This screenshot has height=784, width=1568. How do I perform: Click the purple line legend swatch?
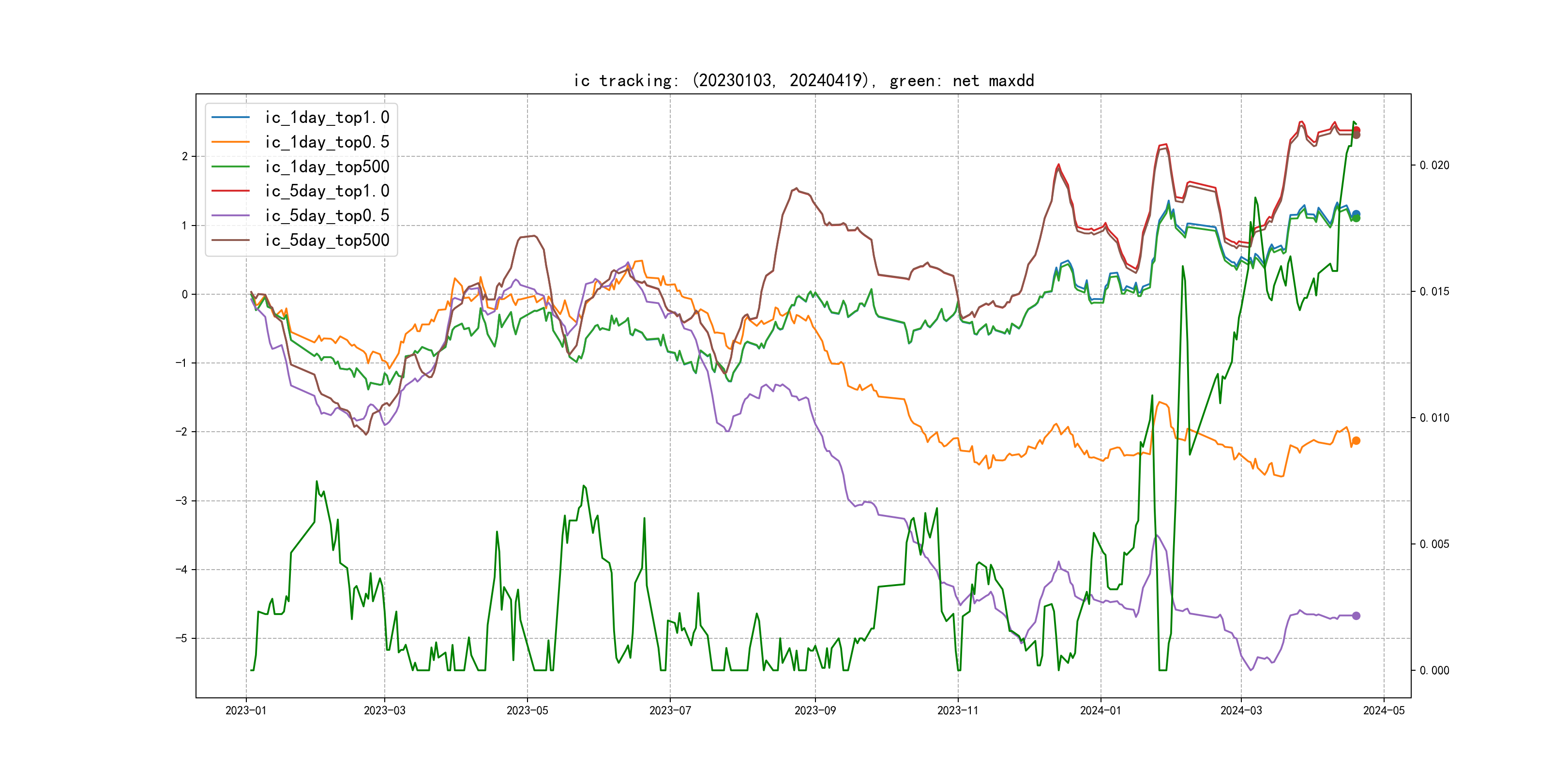click(231, 215)
